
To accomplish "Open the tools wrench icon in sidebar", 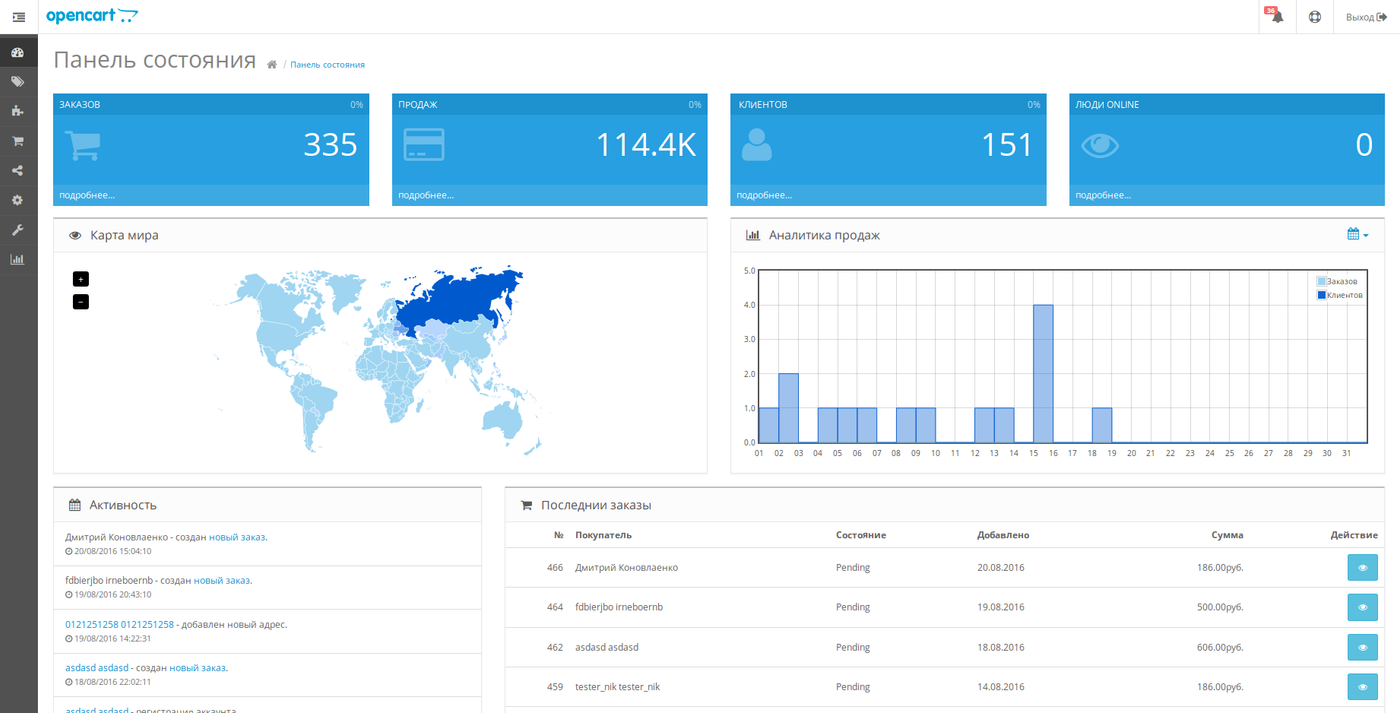I will tap(17, 230).
